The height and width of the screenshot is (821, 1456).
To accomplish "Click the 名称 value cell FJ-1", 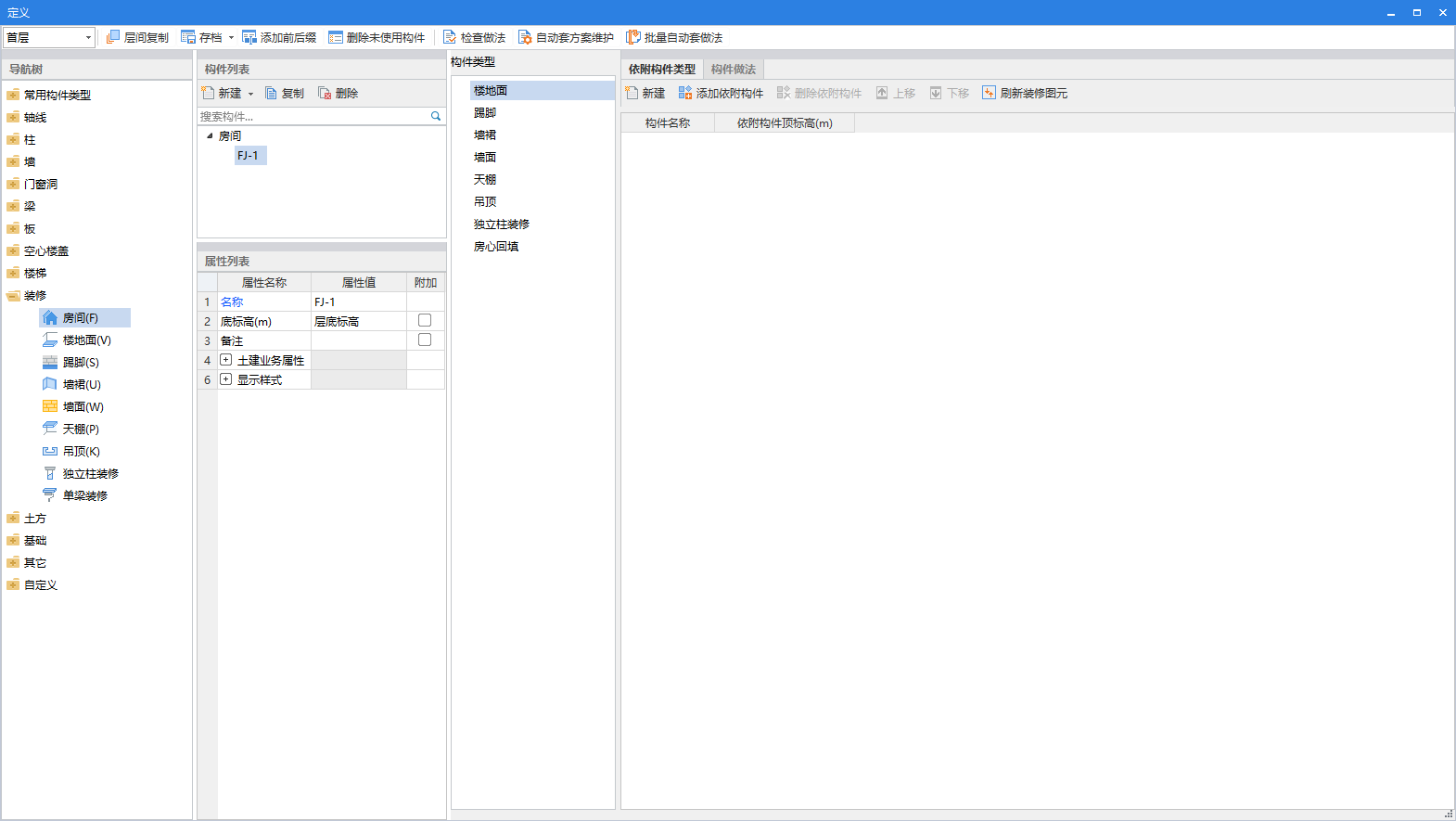I will tap(359, 301).
